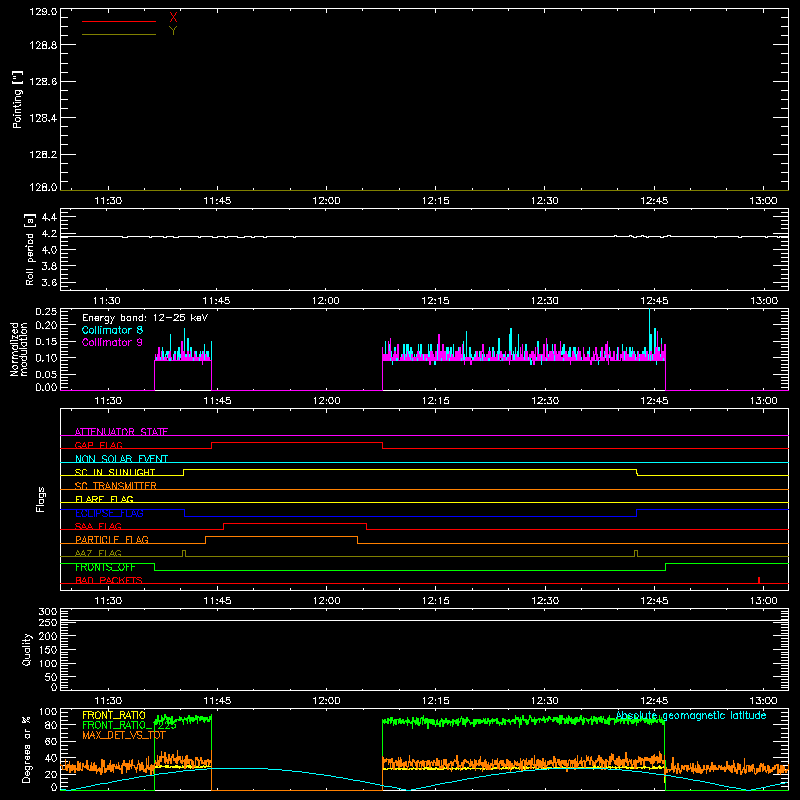The image size is (800, 800).
Task: Click the '60' tick on Degrees axis
Action: point(51,741)
